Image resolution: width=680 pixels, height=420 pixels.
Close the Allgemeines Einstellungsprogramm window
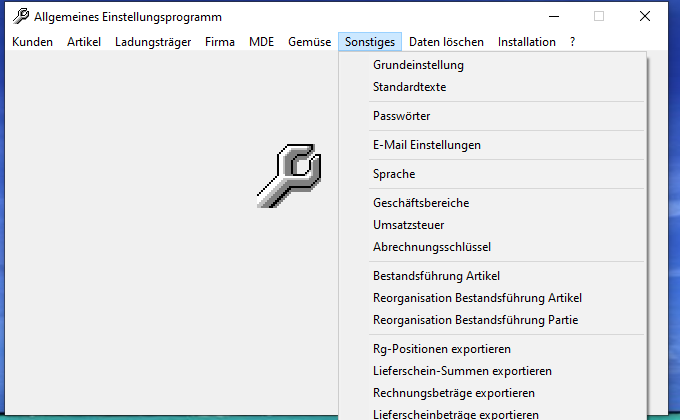[645, 16]
